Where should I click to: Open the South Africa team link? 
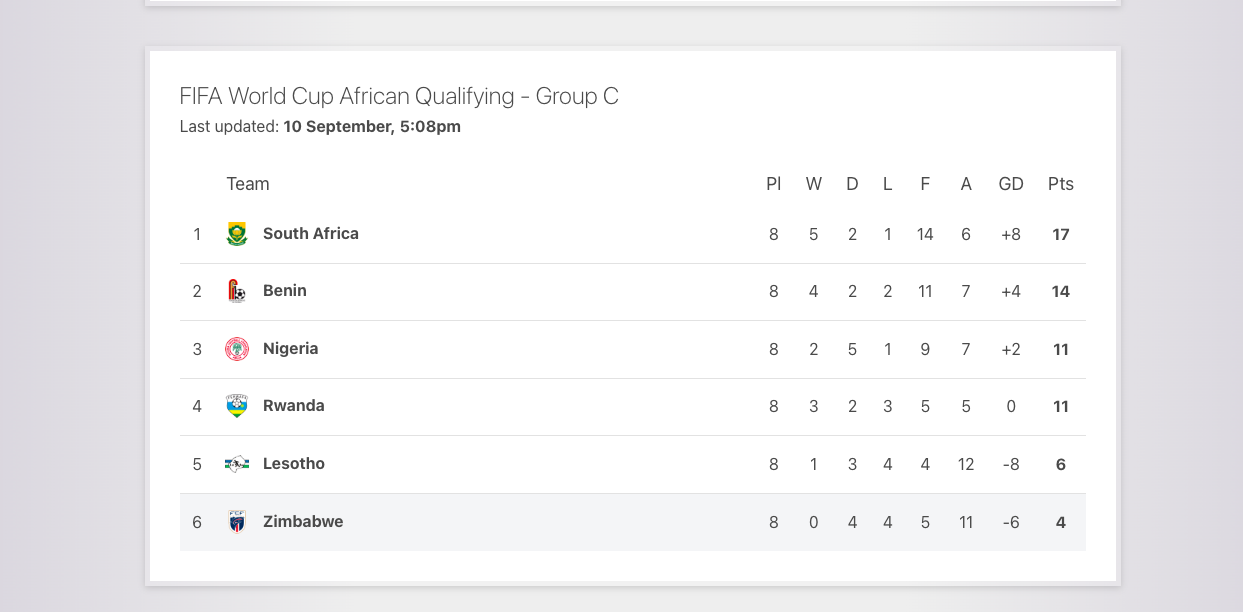311,233
